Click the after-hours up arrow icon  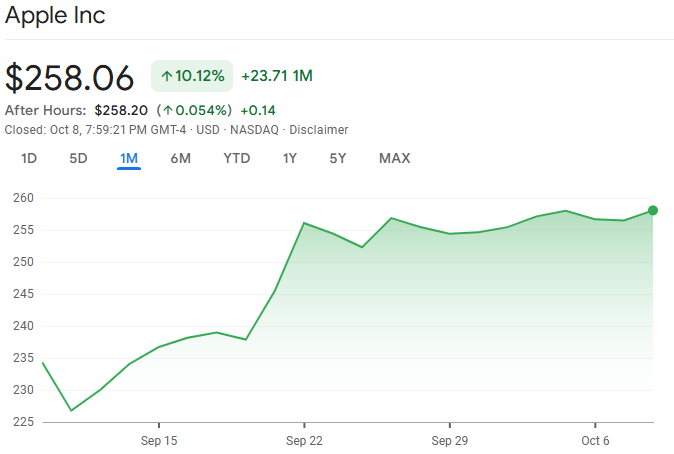[167, 110]
